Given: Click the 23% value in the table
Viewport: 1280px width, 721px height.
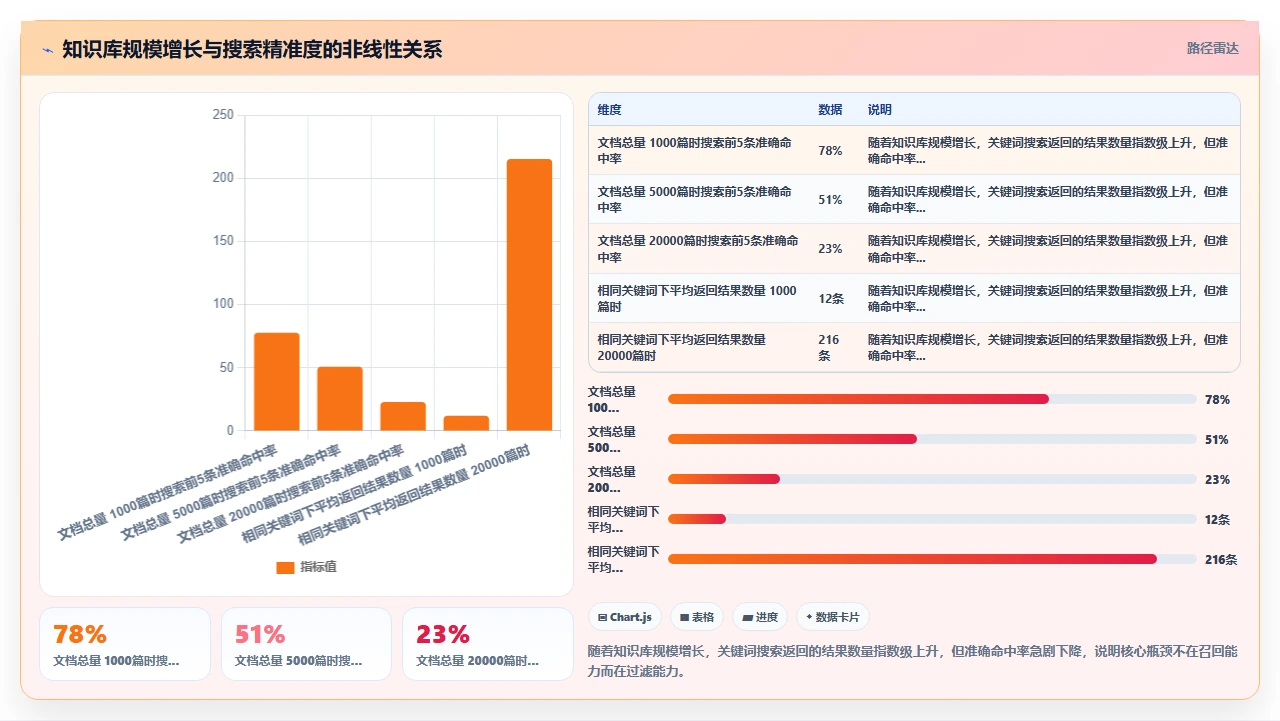Looking at the screenshot, I should pyautogui.click(x=830, y=249).
